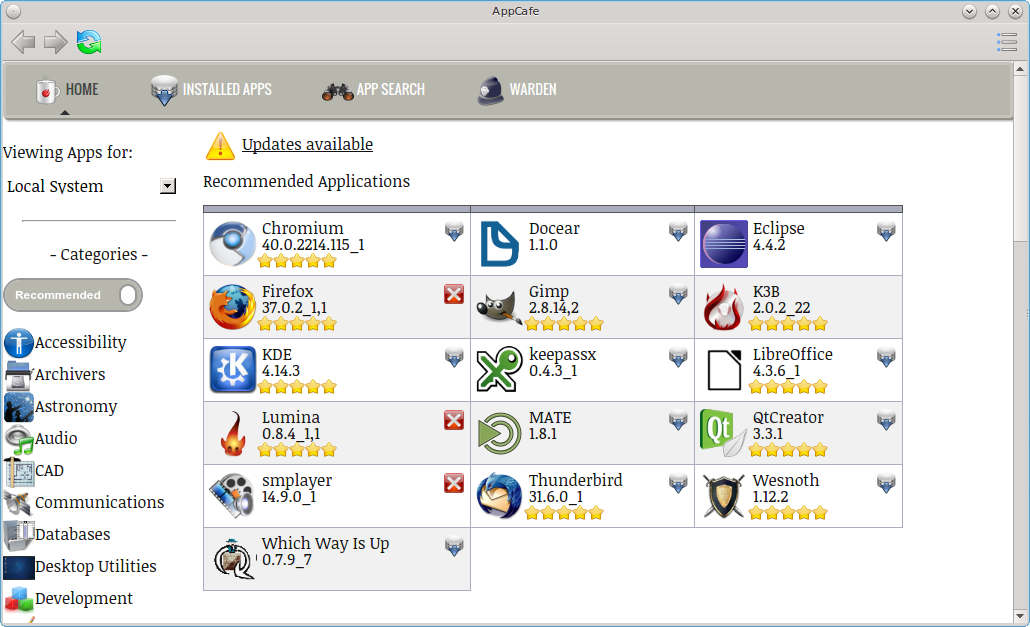
Task: Browse the Astronomy category
Action: 76,406
